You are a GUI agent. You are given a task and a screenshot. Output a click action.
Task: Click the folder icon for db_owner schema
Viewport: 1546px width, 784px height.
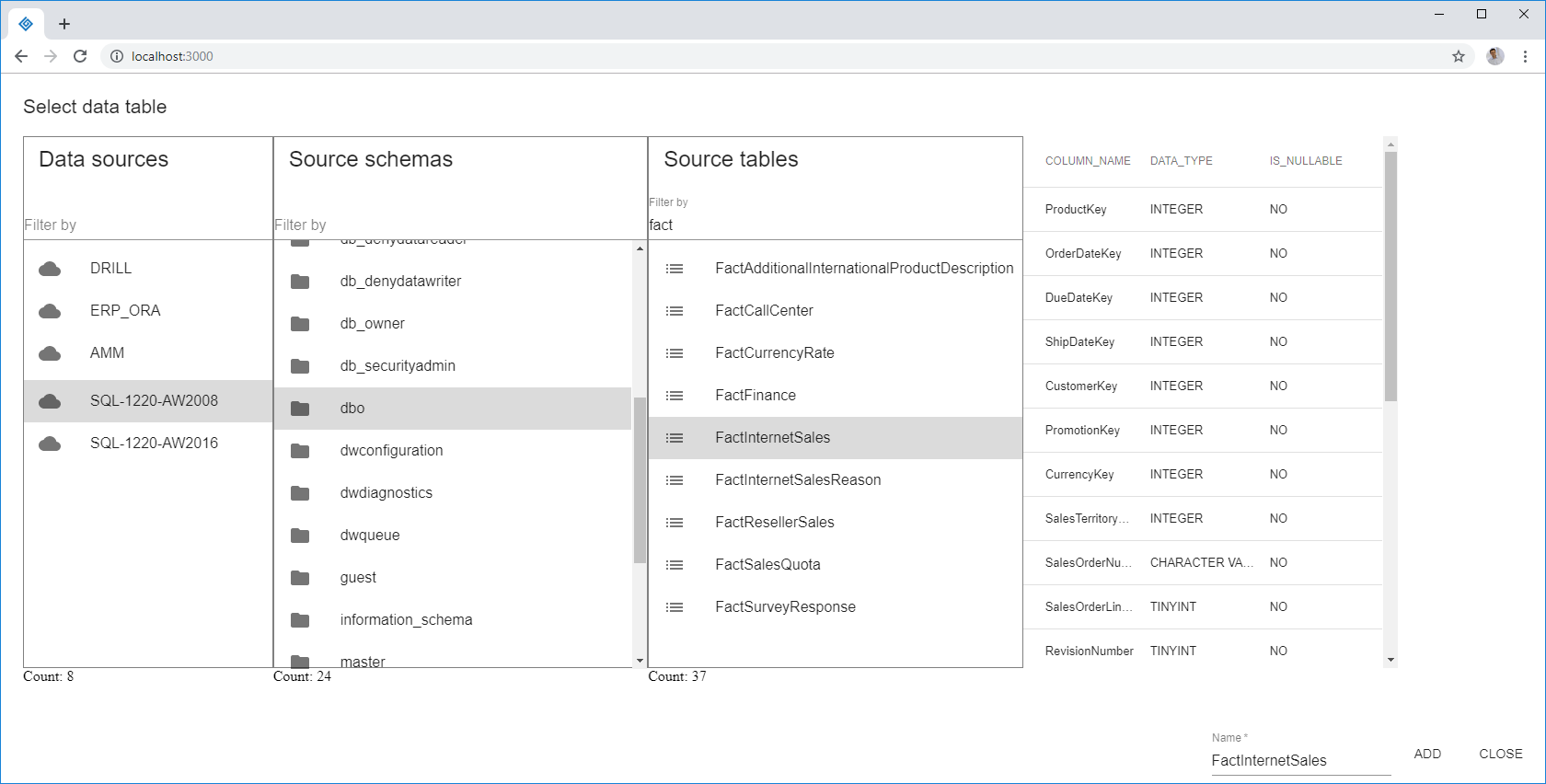(x=300, y=324)
